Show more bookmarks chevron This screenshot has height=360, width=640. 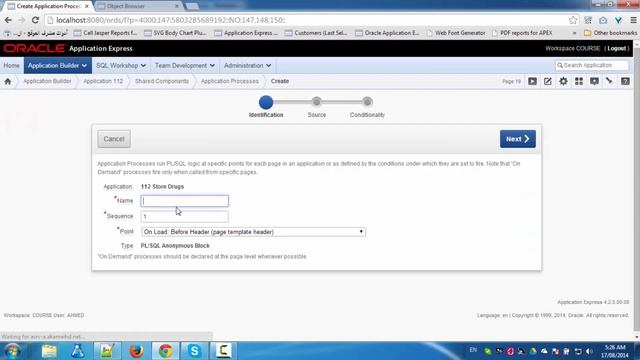[575, 33]
